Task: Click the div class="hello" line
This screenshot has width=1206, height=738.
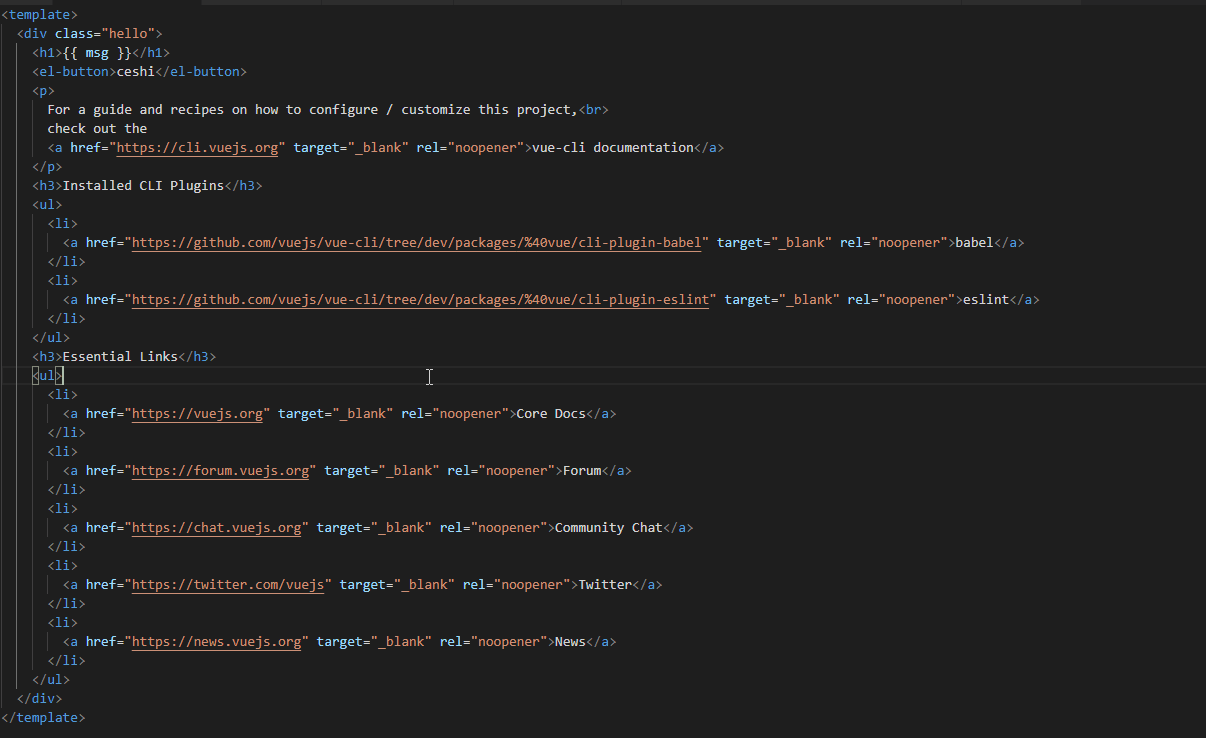Action: 90,33
